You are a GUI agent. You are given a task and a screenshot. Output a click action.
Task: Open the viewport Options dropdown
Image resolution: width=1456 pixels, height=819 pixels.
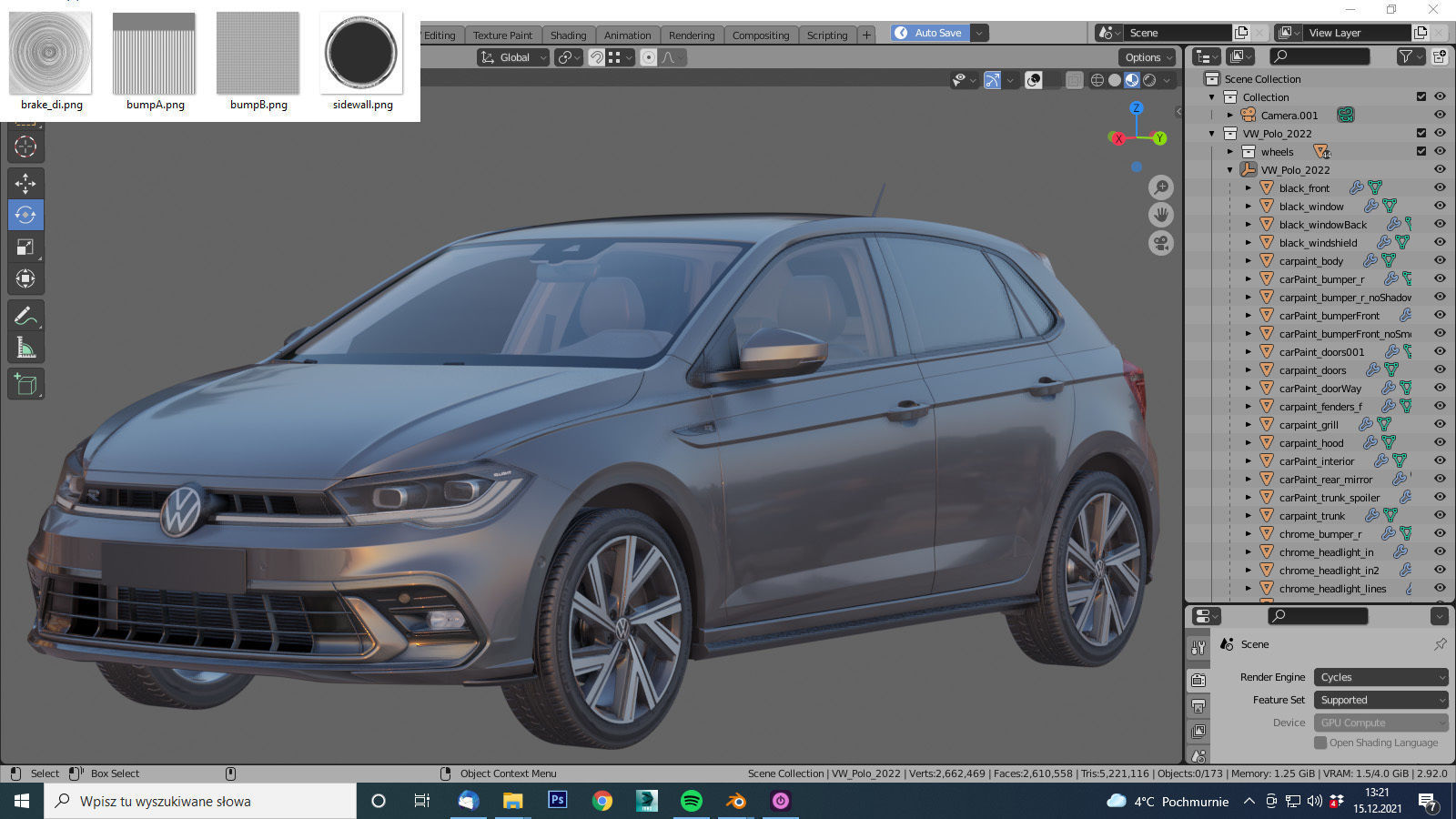point(1147,57)
